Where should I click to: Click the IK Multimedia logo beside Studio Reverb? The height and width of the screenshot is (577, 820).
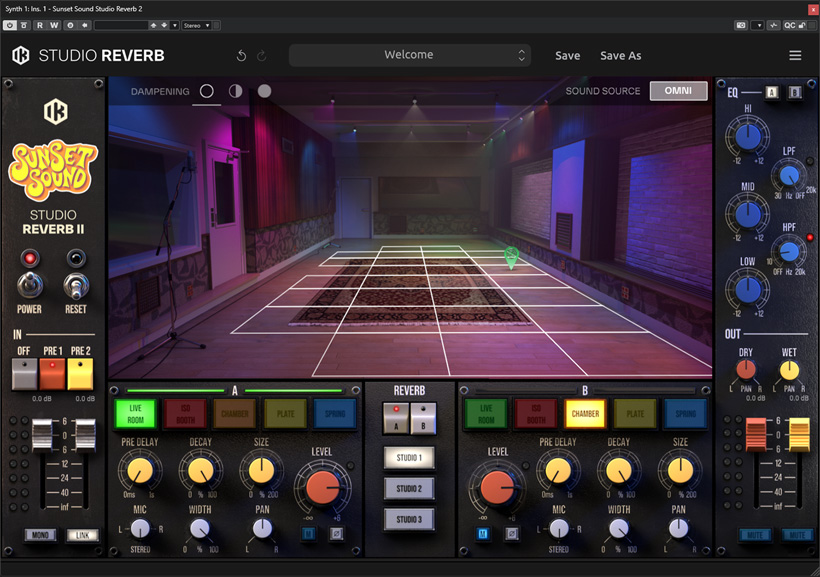coord(21,55)
